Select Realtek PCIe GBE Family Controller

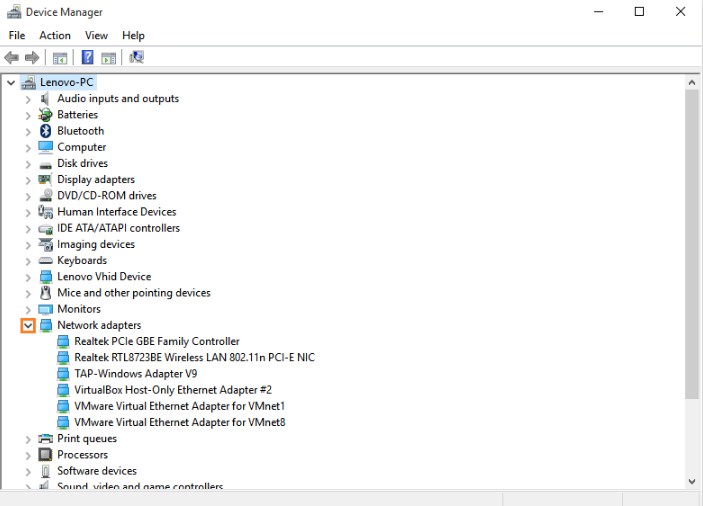click(157, 342)
